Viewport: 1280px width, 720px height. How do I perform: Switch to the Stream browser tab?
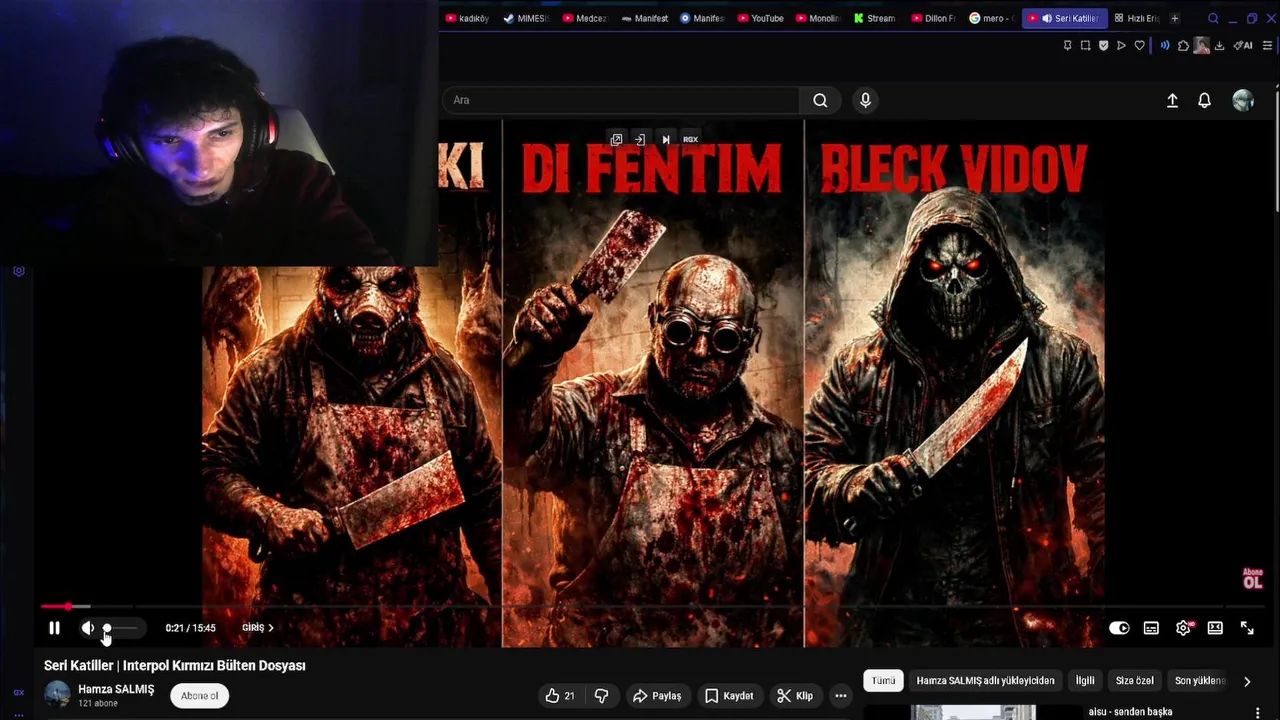point(875,18)
